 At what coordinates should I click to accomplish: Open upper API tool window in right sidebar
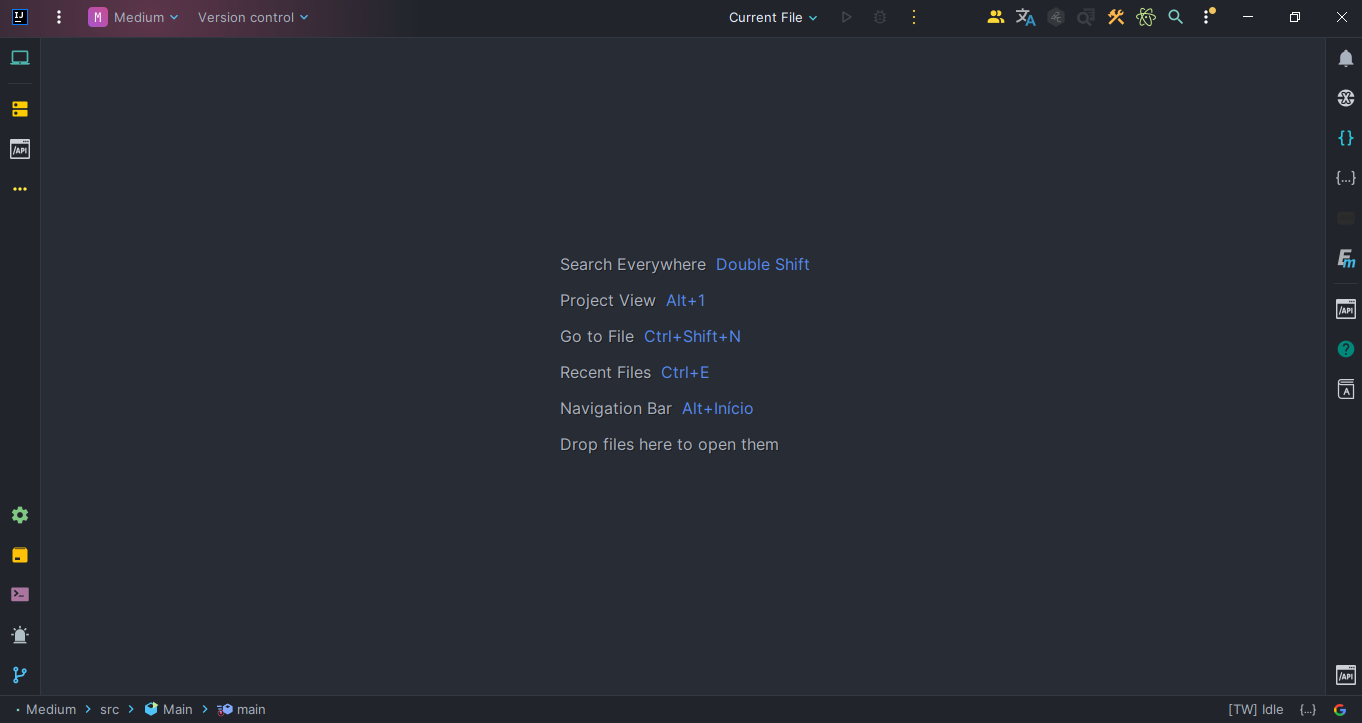1346,309
